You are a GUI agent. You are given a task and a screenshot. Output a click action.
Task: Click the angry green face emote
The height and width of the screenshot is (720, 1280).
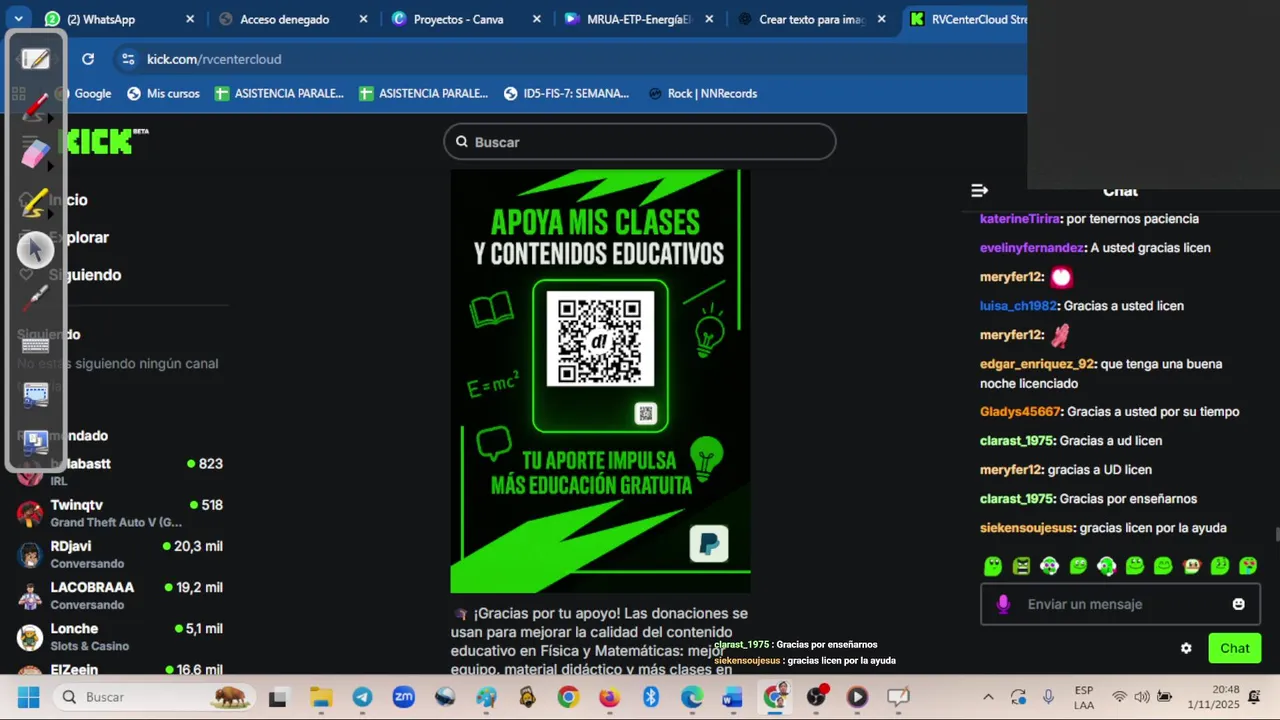click(x=1021, y=566)
